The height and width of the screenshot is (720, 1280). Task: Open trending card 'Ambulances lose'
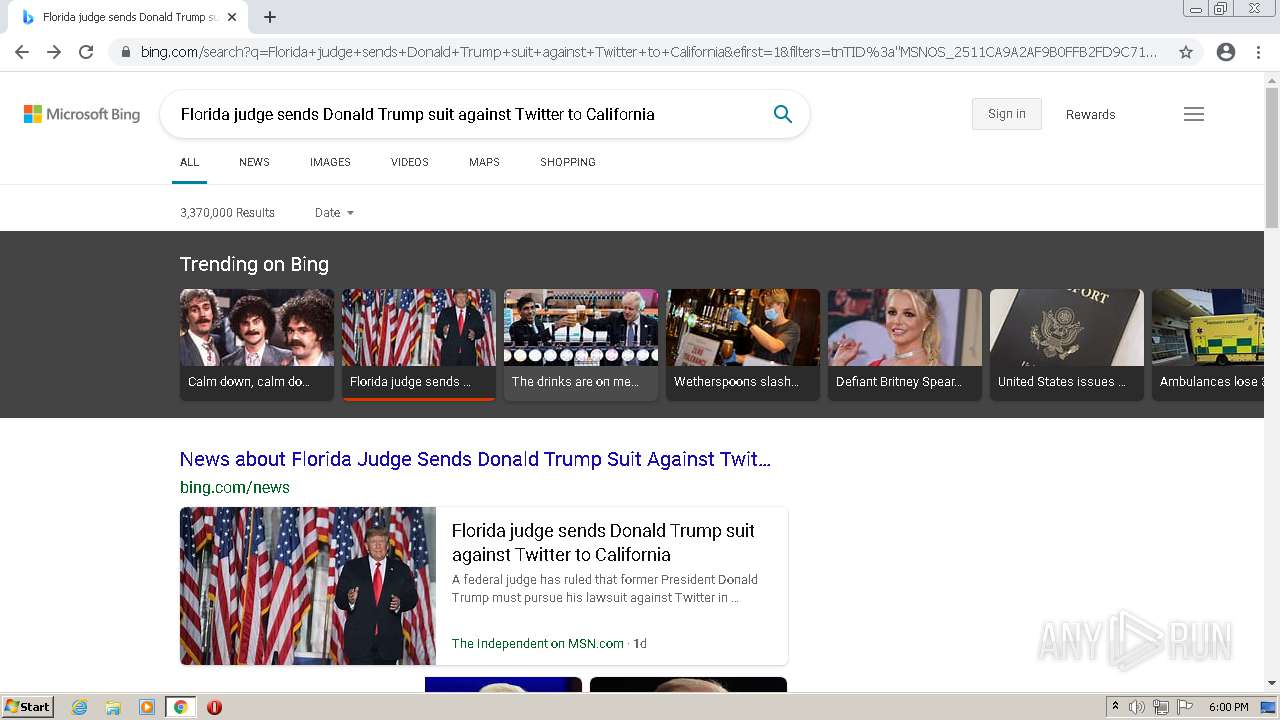[1208, 345]
